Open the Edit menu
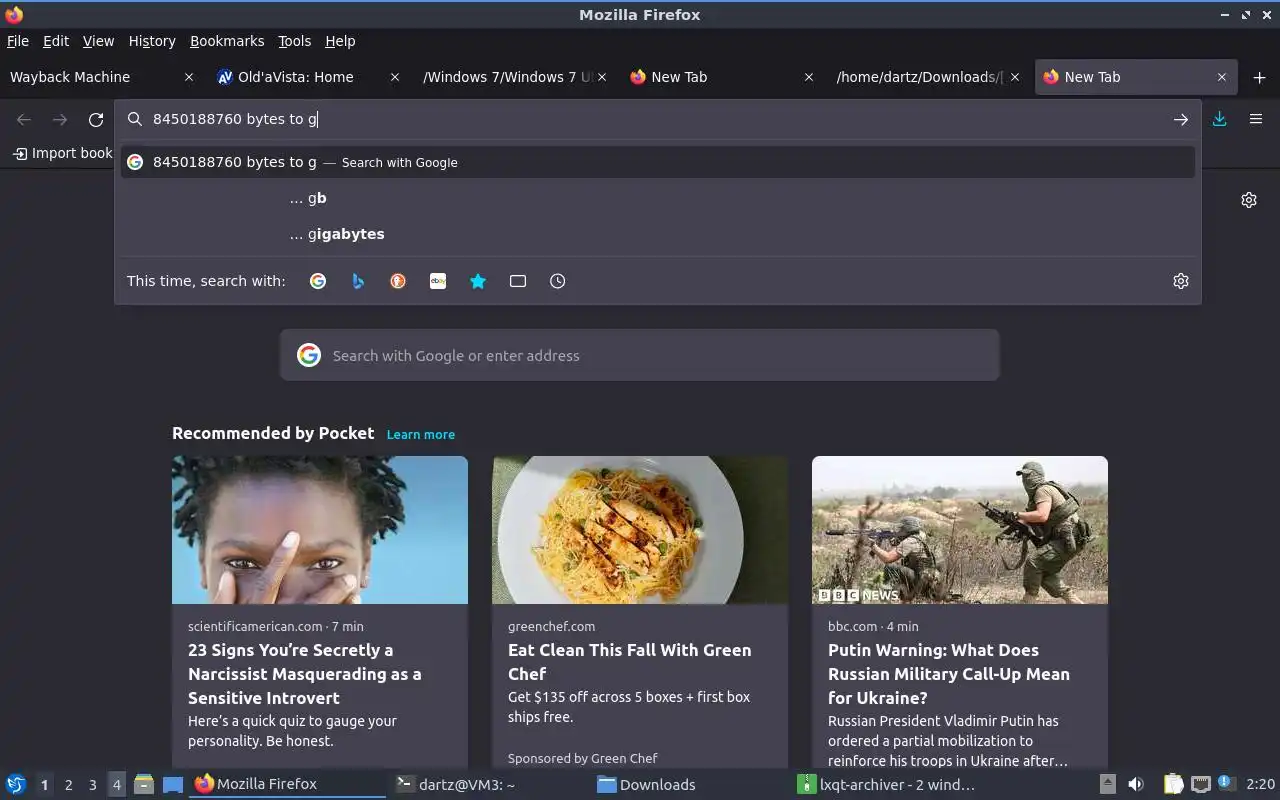Viewport: 1280px width, 800px height. 56,41
